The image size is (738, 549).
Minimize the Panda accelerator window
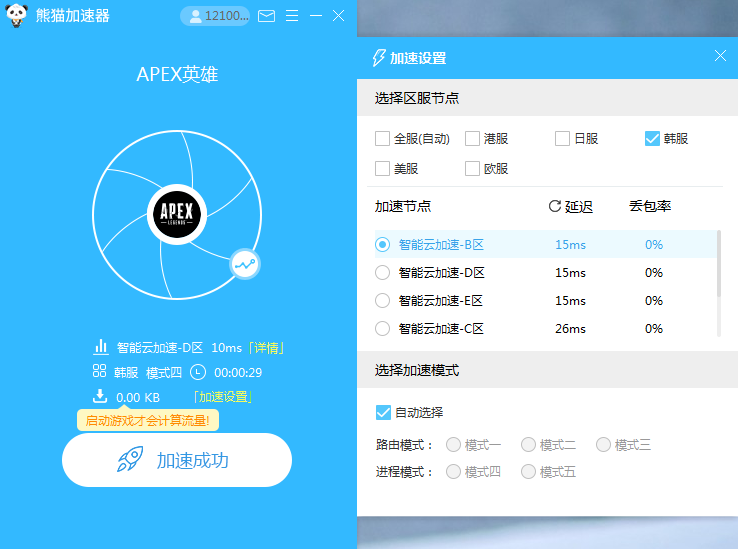[x=316, y=16]
